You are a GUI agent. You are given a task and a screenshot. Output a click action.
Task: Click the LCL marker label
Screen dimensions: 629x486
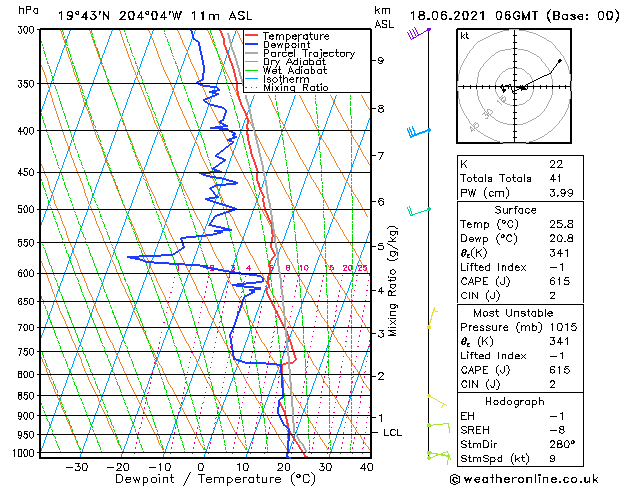click(393, 432)
